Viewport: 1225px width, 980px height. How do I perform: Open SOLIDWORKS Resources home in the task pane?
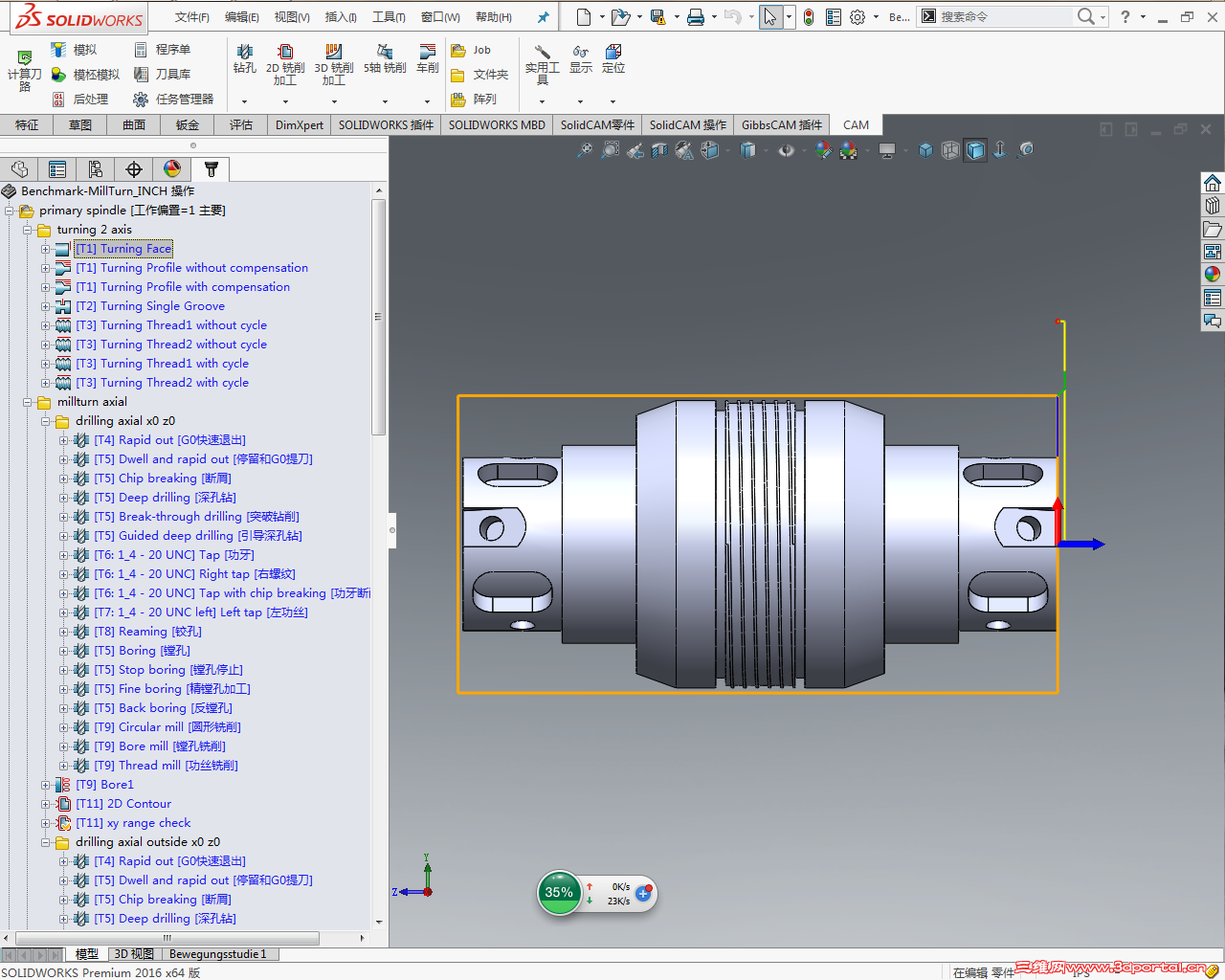pos(1213,183)
